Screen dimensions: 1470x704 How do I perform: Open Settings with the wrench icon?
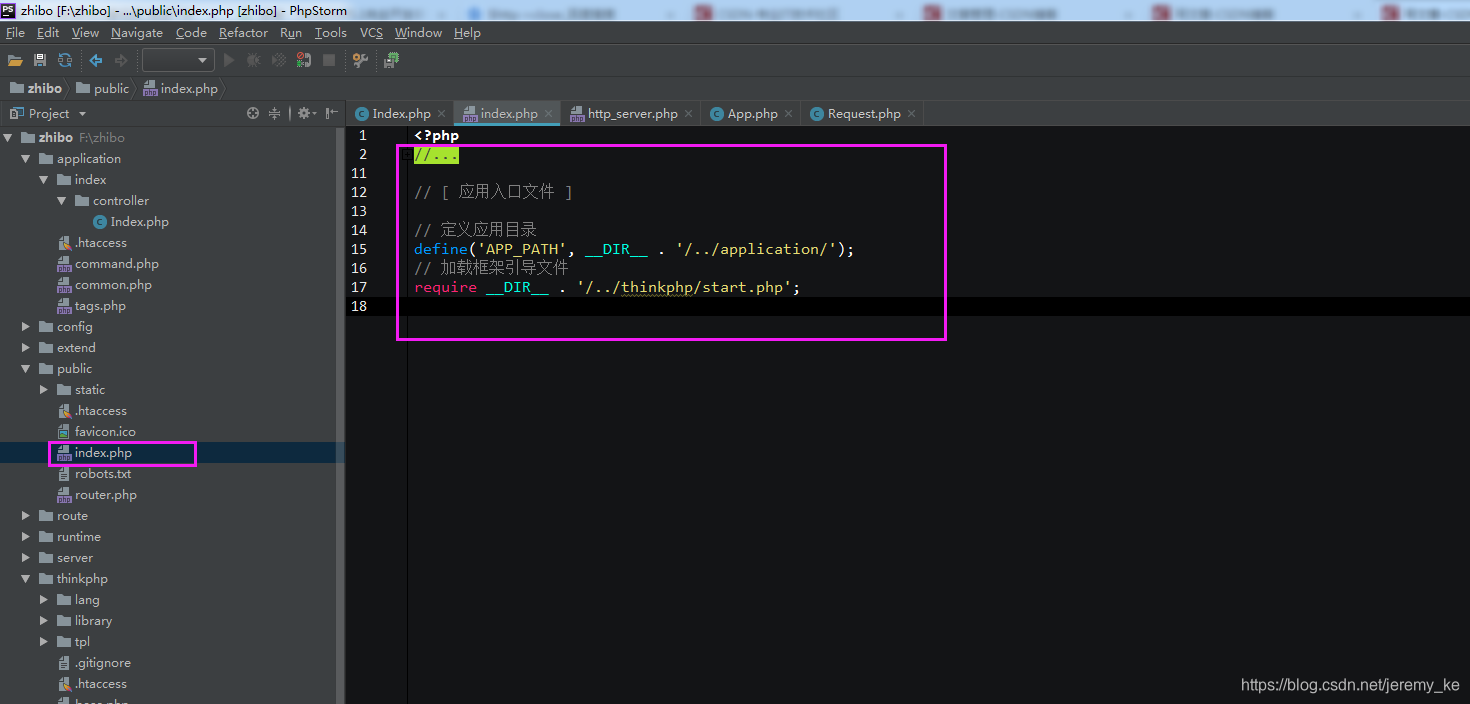[x=361, y=61]
